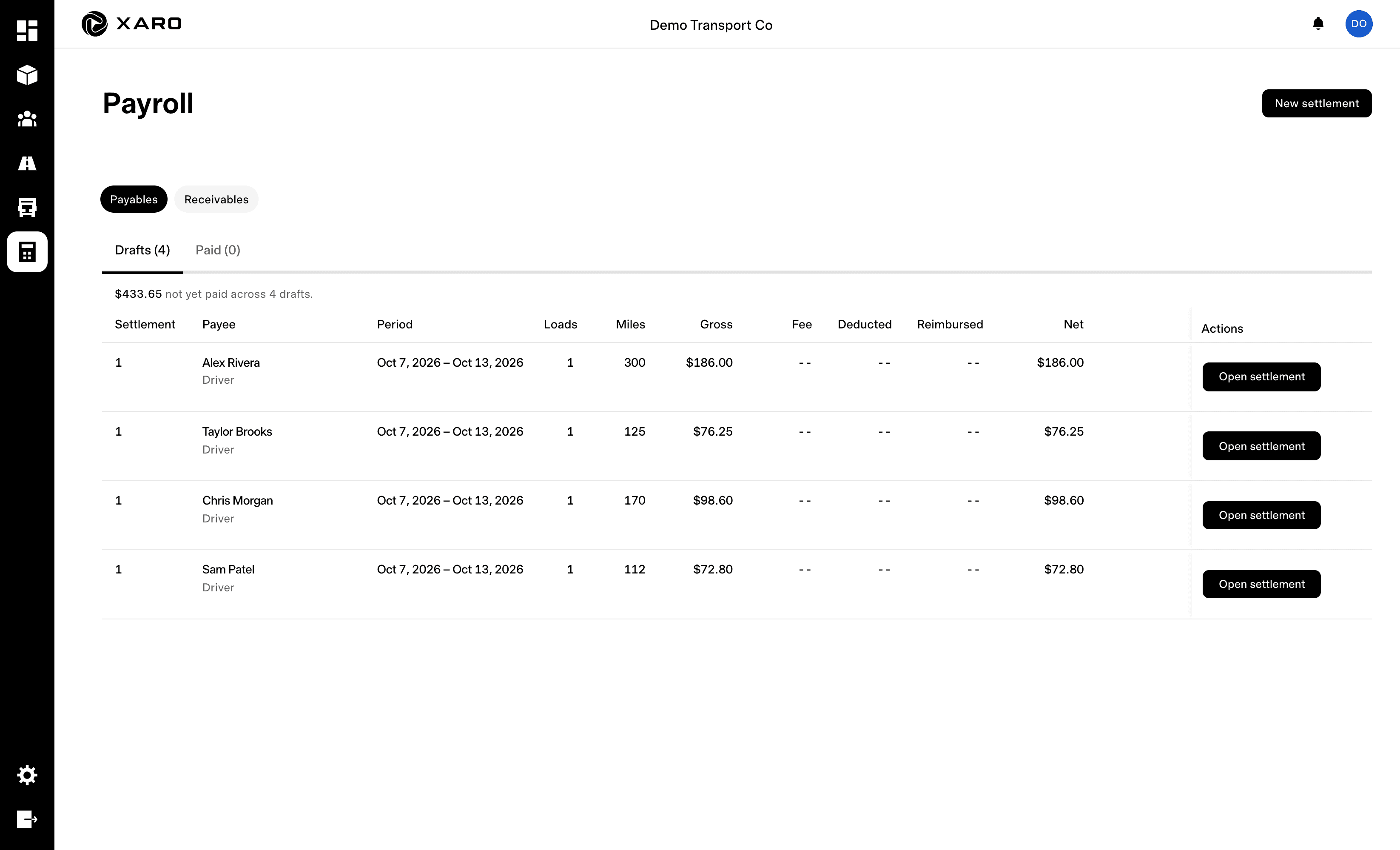
Task: Click the $433.65 not yet paid summary
Action: click(213, 294)
